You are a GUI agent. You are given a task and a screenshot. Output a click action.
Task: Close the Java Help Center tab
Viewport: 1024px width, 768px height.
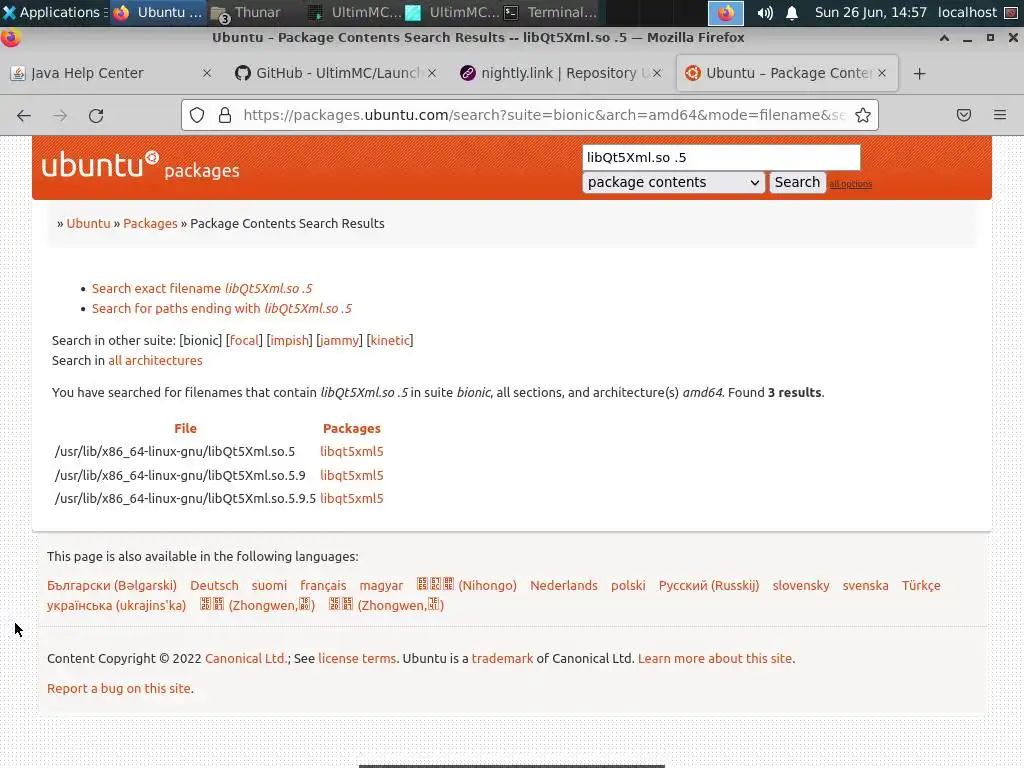pyautogui.click(x=206, y=73)
